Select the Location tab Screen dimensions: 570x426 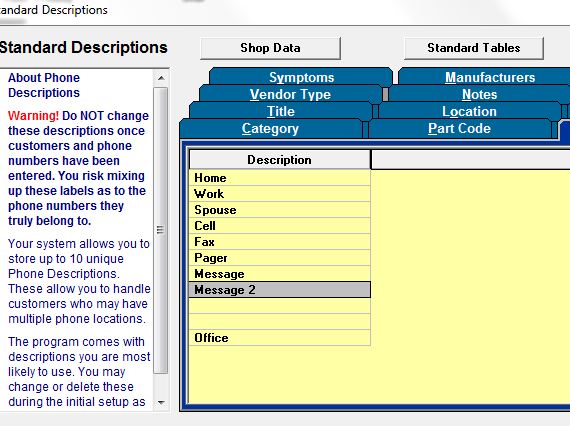469,111
